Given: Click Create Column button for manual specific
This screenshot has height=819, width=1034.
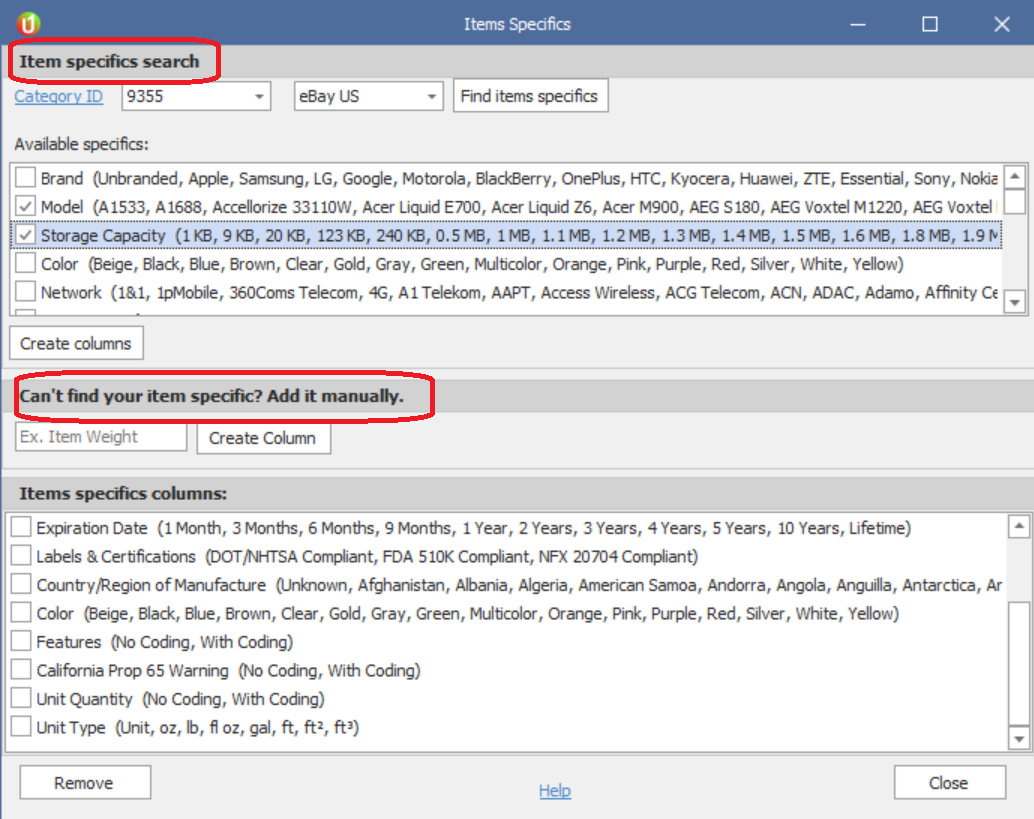Looking at the screenshot, I should click(263, 438).
